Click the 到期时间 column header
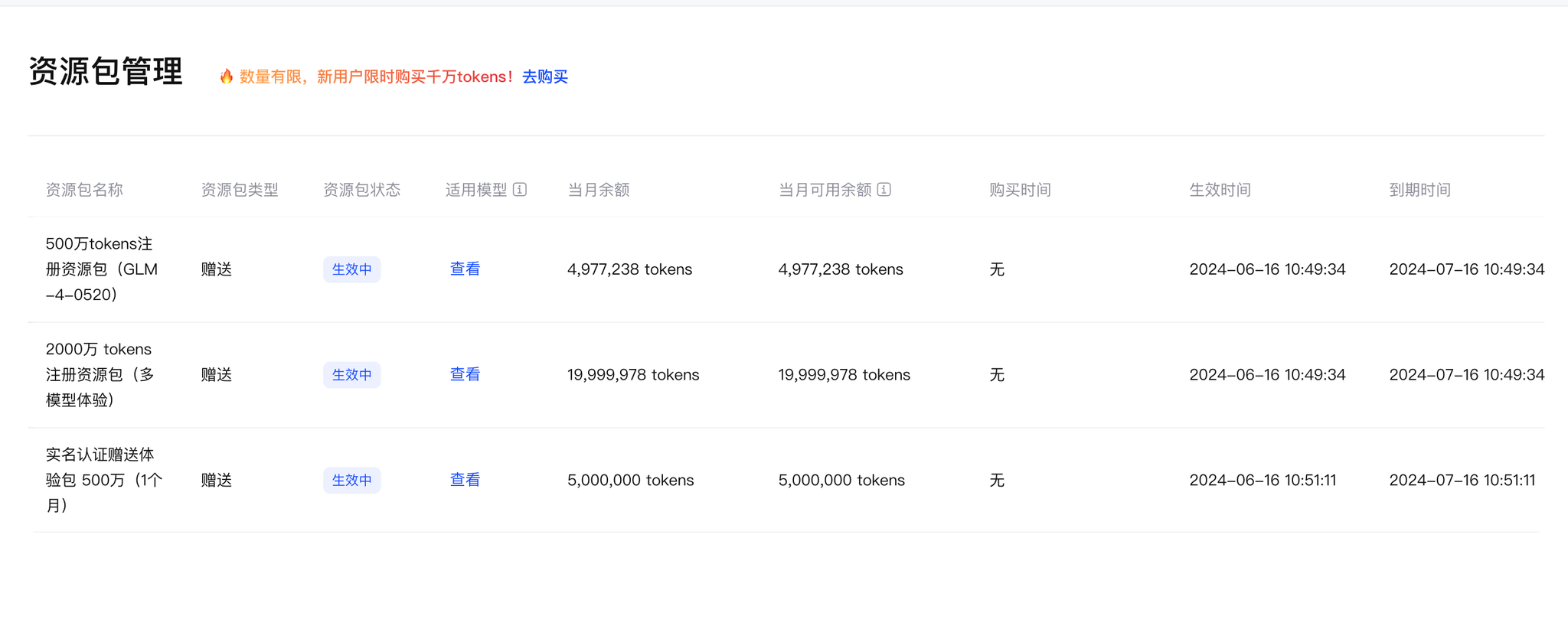Screen dimensions: 1568x639 pos(1420,190)
